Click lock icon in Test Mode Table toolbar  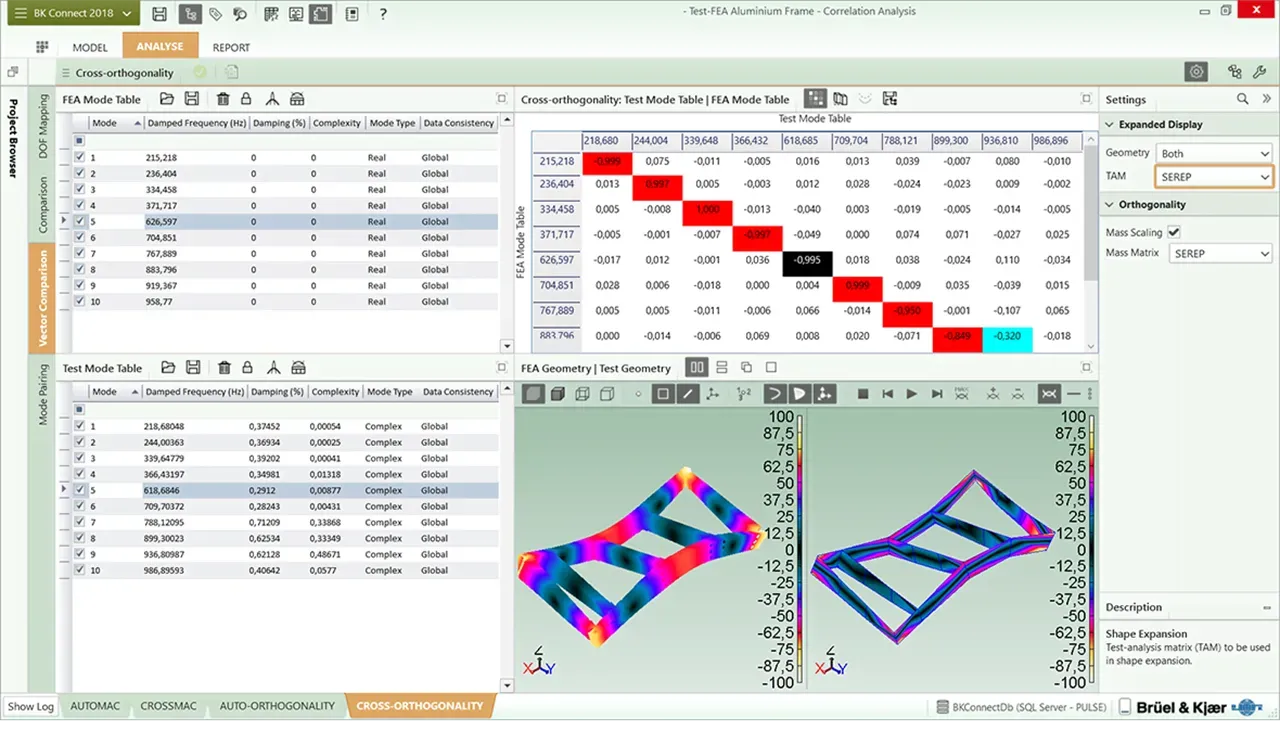[x=246, y=368]
